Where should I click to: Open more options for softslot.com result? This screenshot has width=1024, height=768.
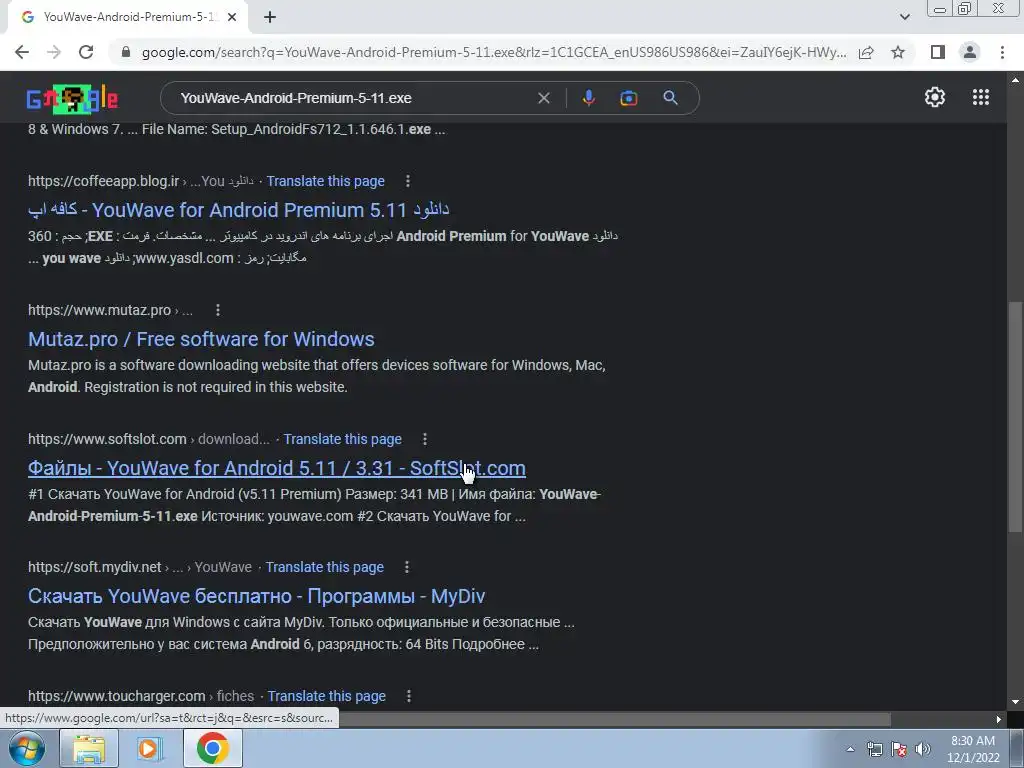(x=424, y=439)
